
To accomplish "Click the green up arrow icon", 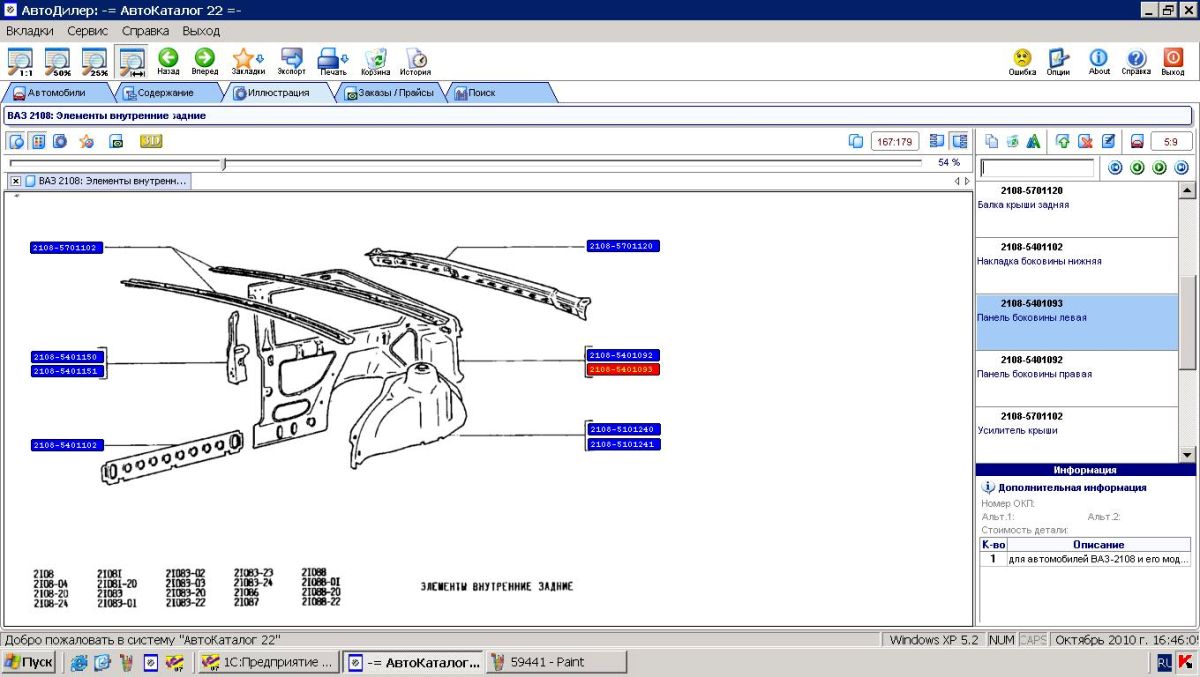I will (x=1063, y=141).
